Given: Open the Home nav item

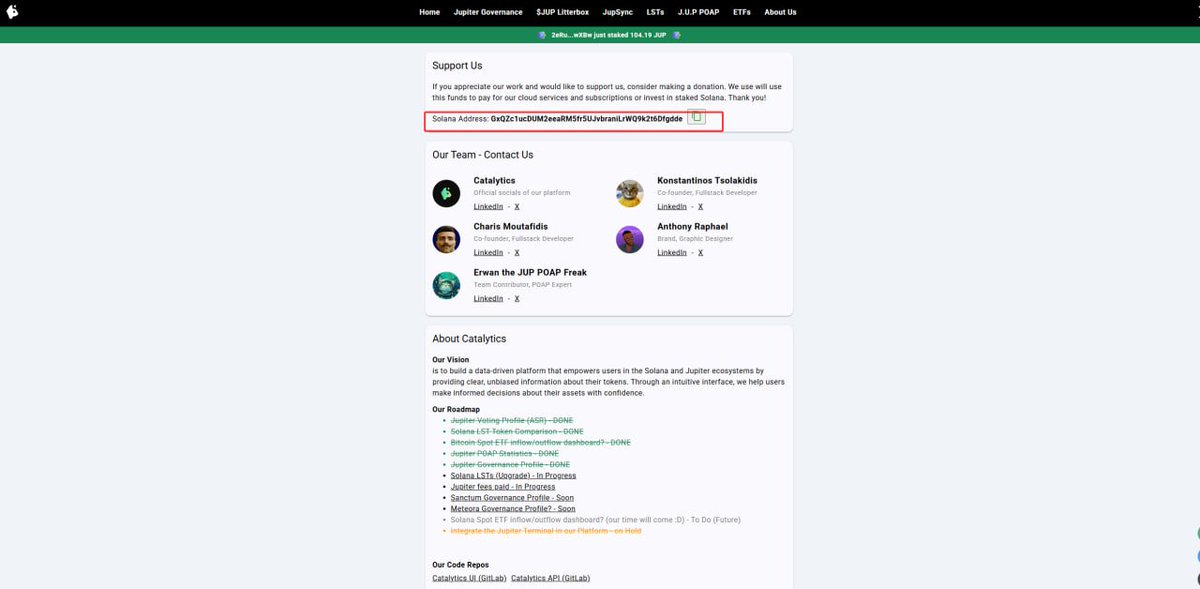Looking at the screenshot, I should click(x=430, y=12).
